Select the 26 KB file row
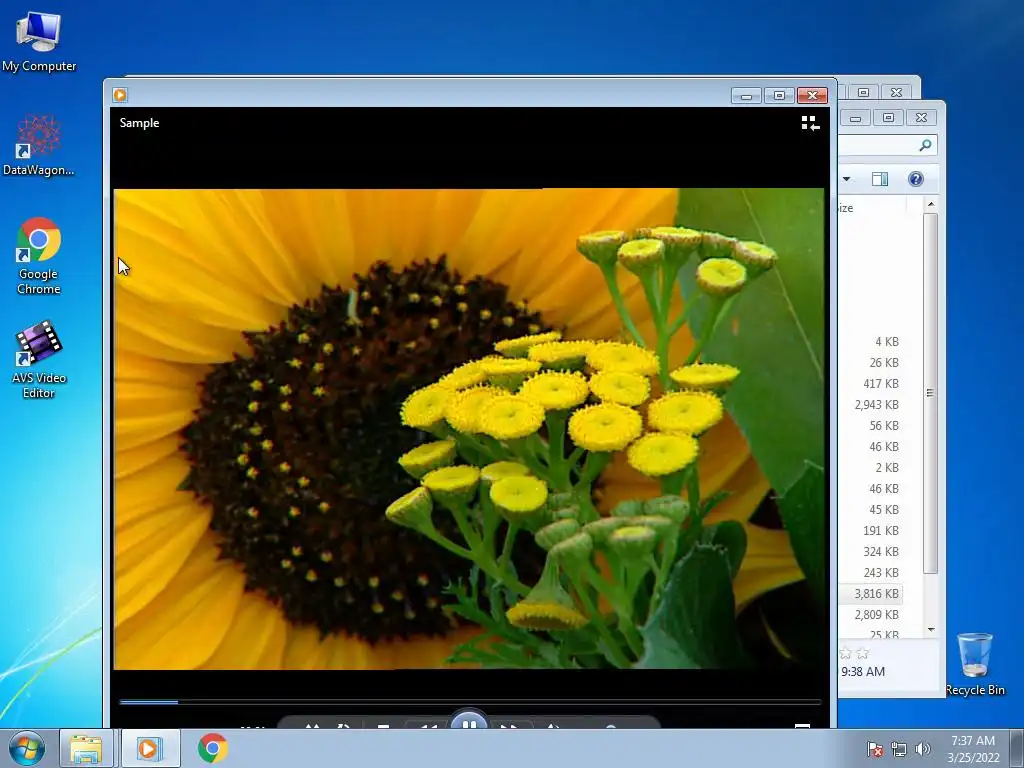This screenshot has width=1024, height=768. pos(871,362)
